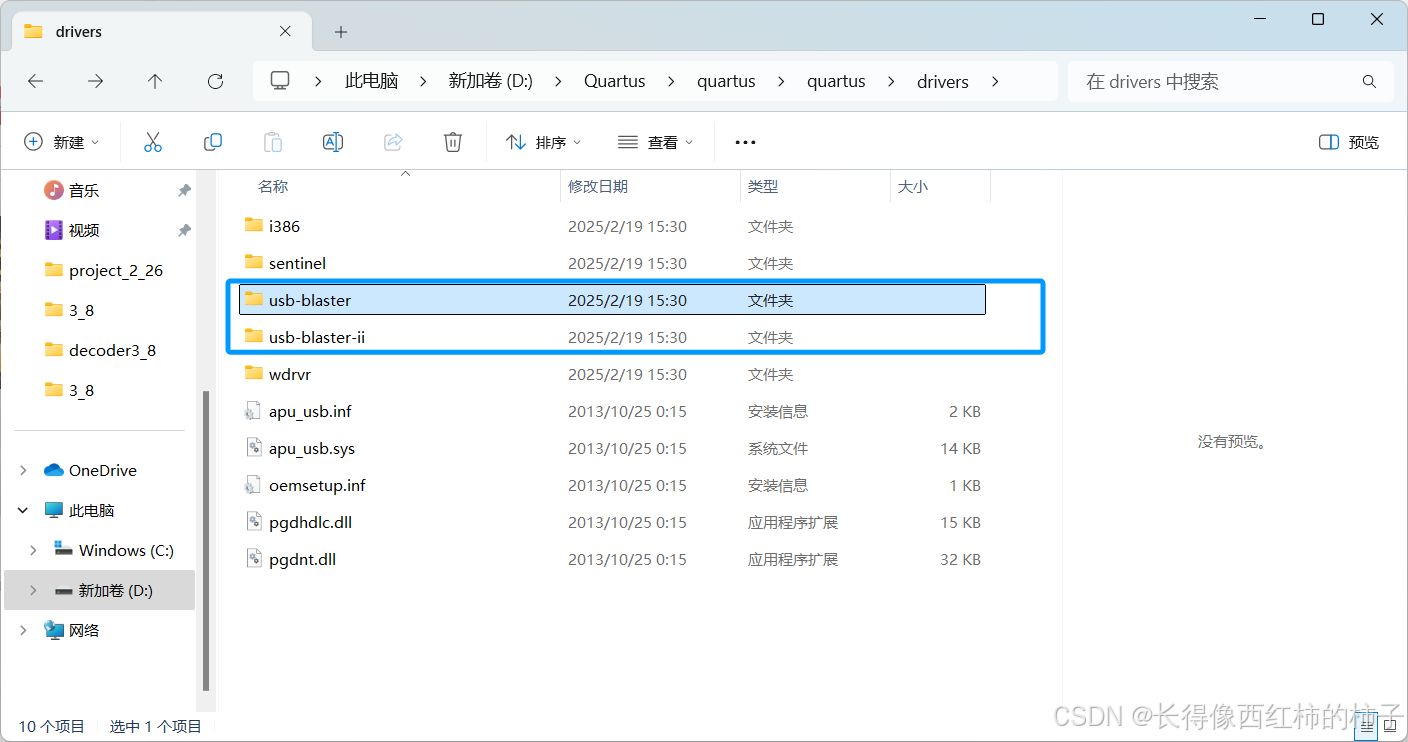Expand OneDrive in navigation pane
This screenshot has width=1408, height=742.
tap(24, 470)
